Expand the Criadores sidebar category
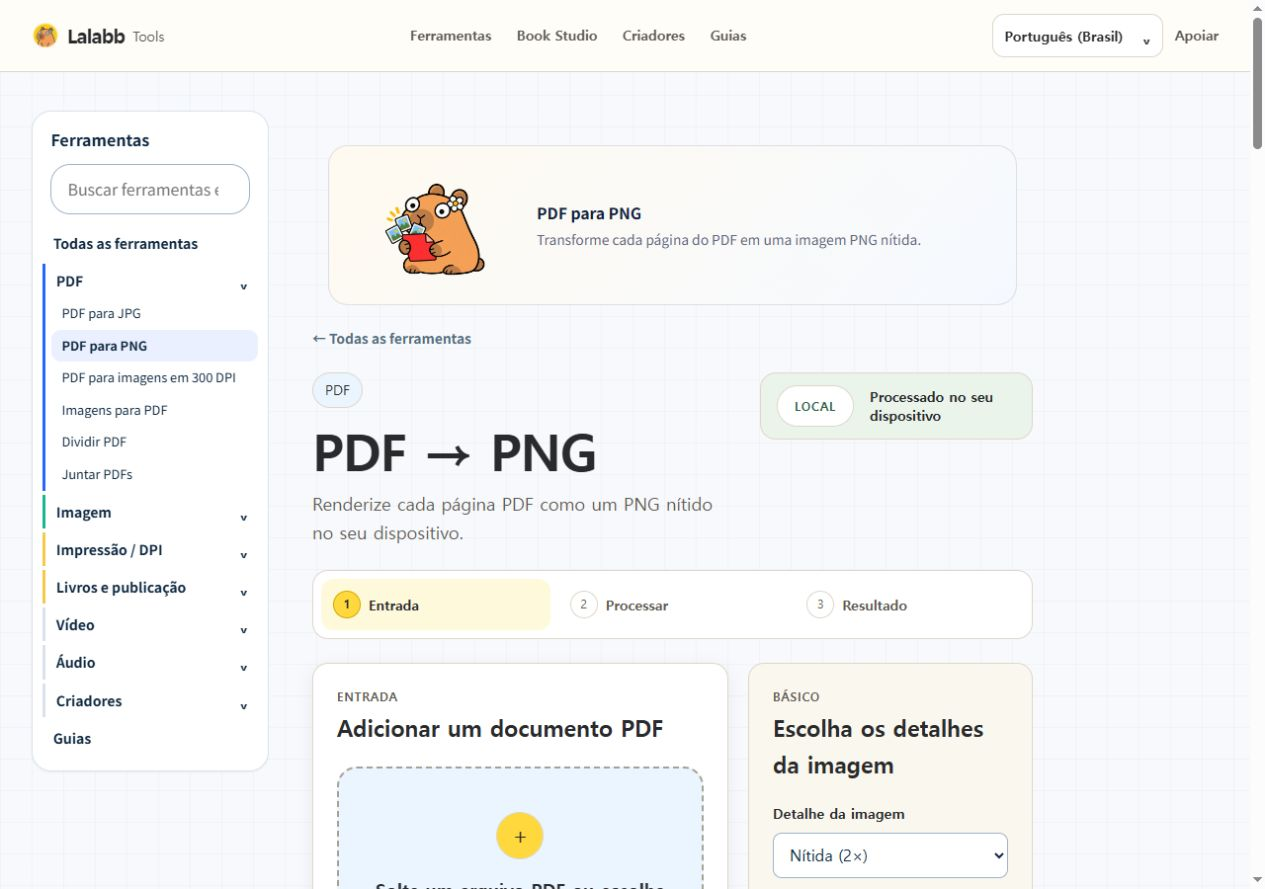The height and width of the screenshot is (889, 1265). click(243, 705)
